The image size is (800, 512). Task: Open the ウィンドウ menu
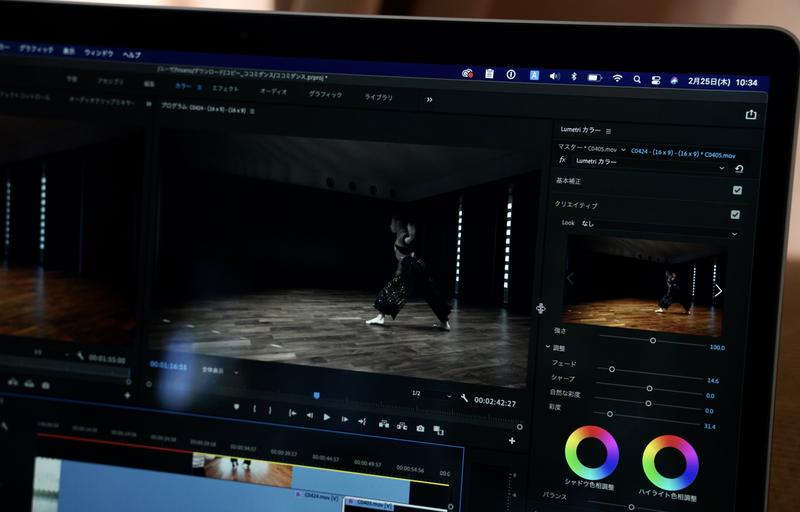click(x=98, y=52)
